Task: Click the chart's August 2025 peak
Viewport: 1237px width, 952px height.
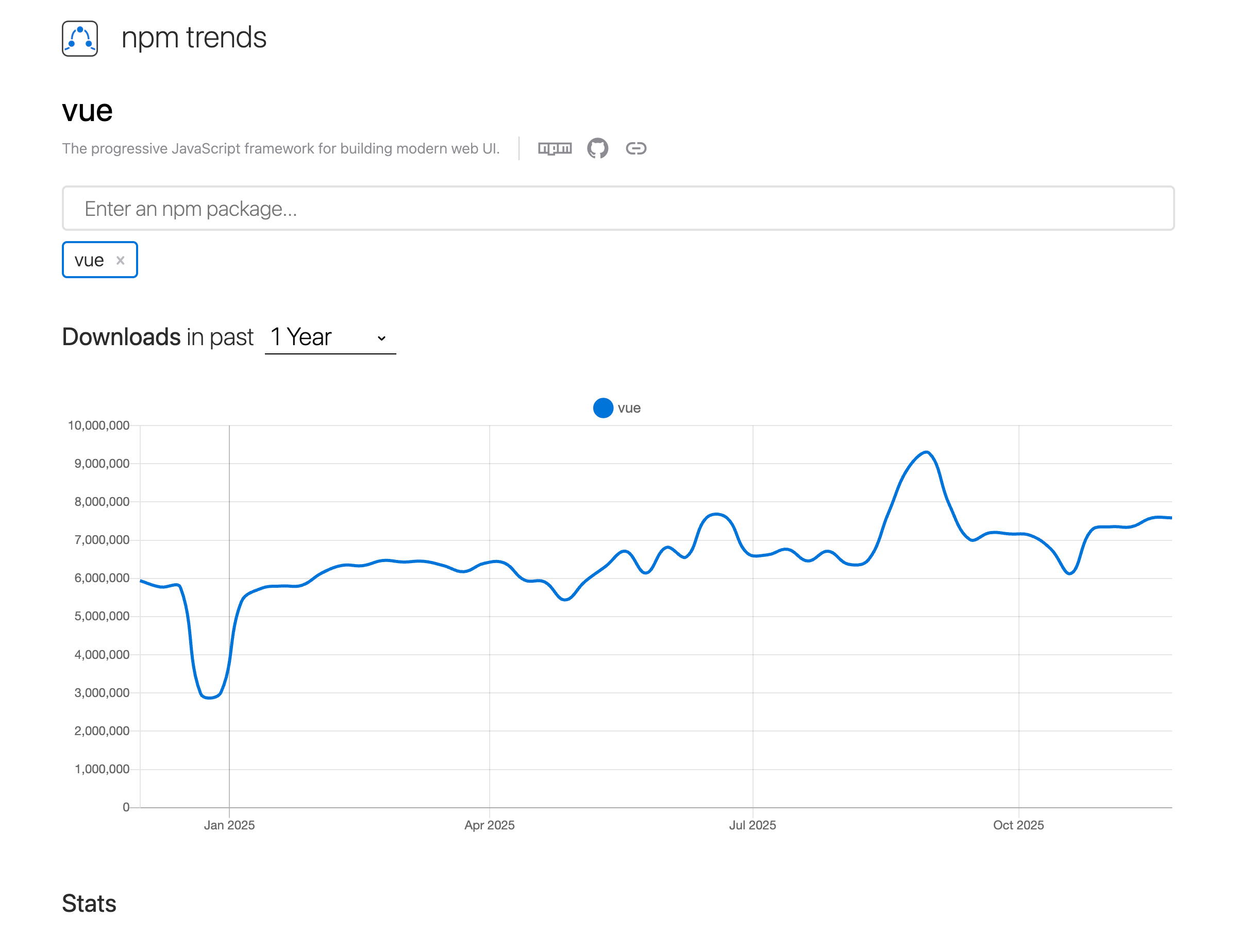Action: (x=926, y=452)
